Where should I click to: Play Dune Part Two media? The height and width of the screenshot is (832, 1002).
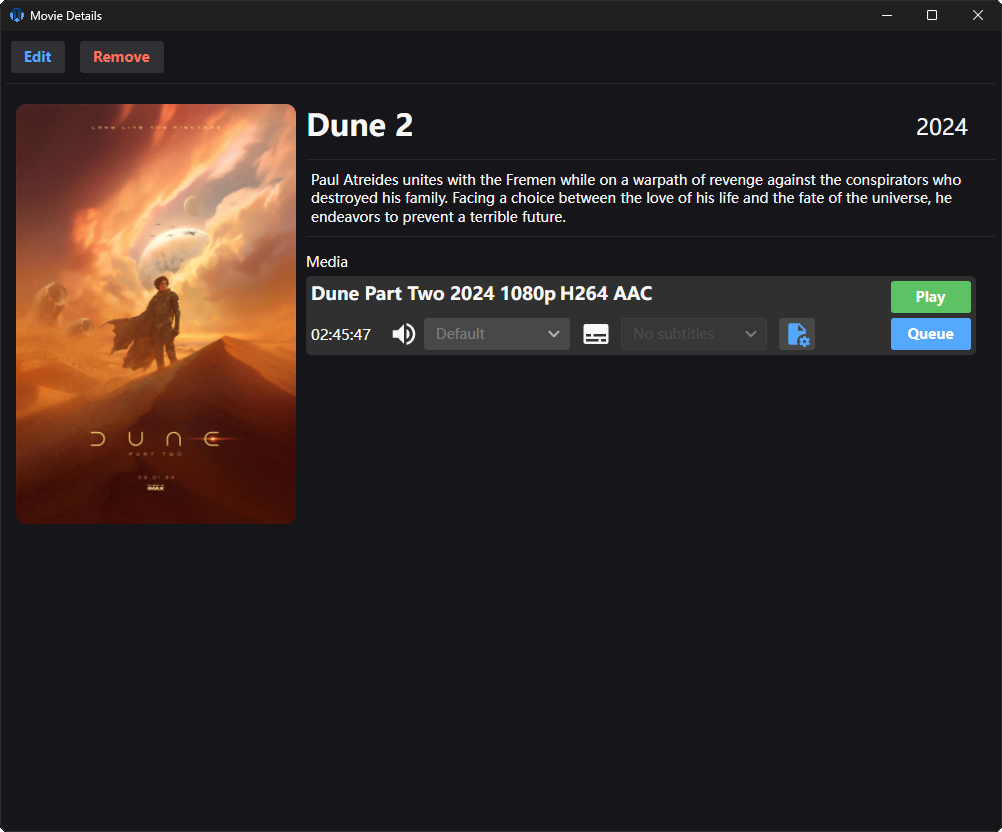click(930, 297)
